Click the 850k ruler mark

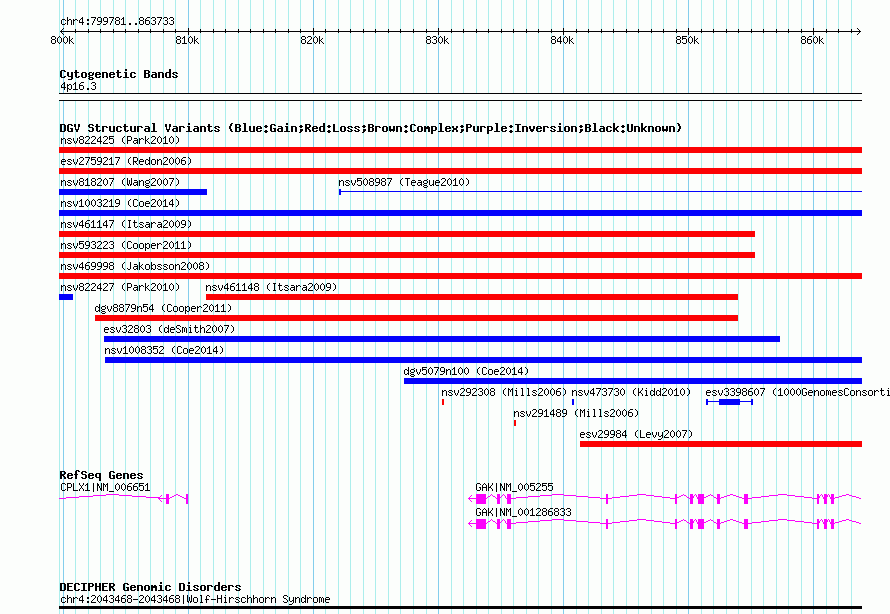pyautogui.click(x=687, y=40)
